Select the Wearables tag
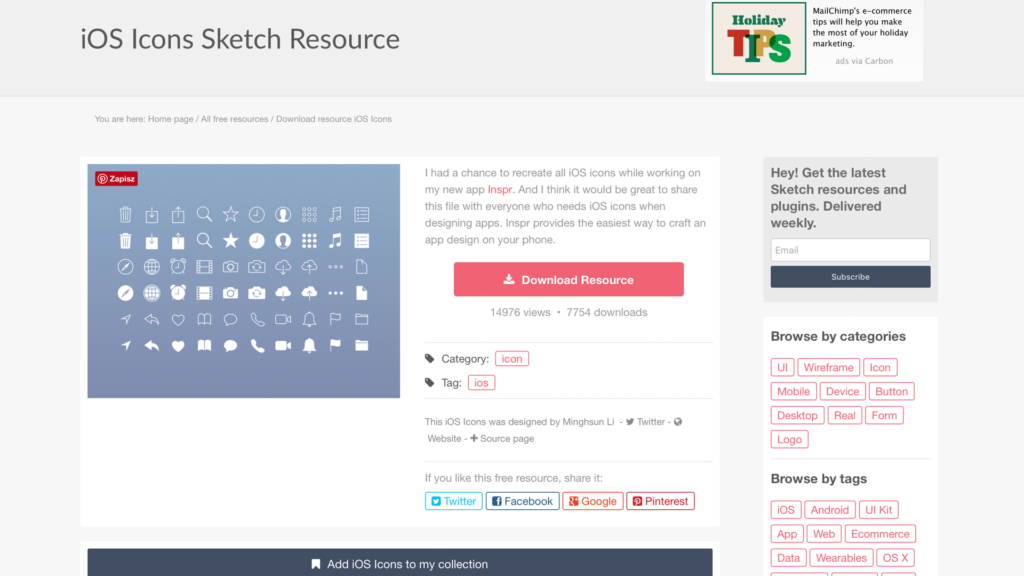 pos(840,558)
